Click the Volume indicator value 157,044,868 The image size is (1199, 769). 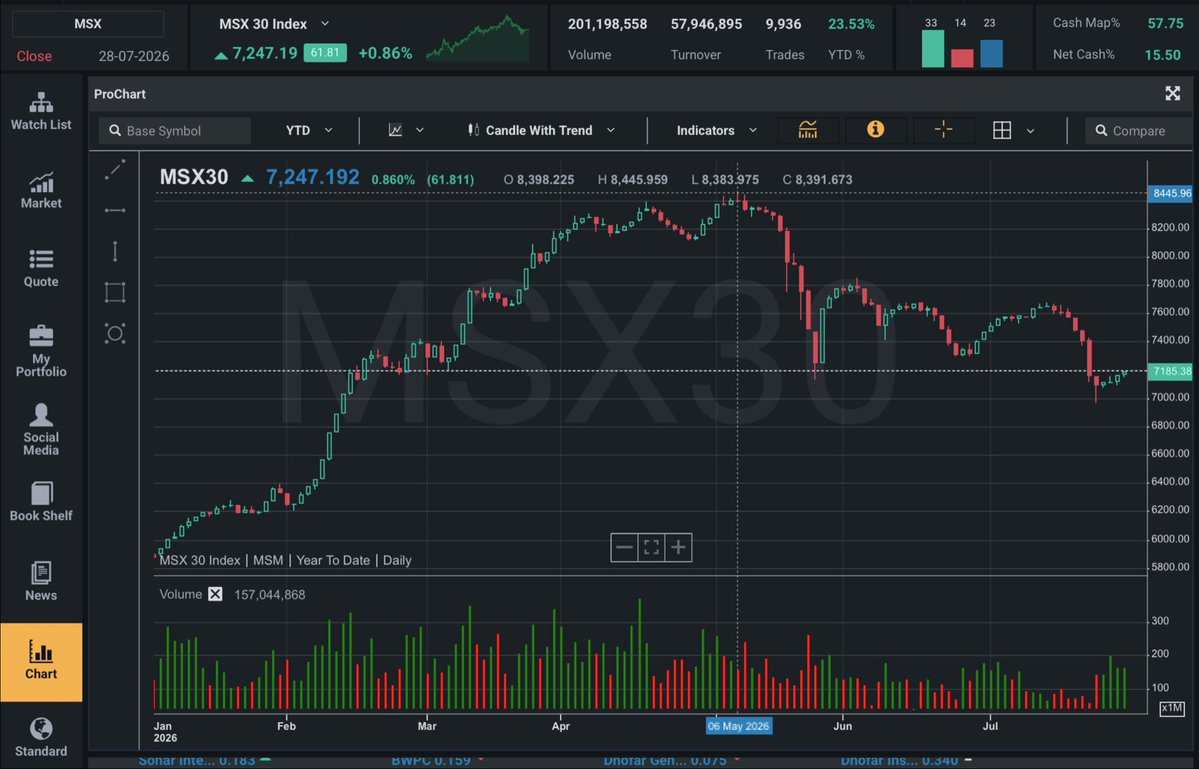(x=270, y=595)
